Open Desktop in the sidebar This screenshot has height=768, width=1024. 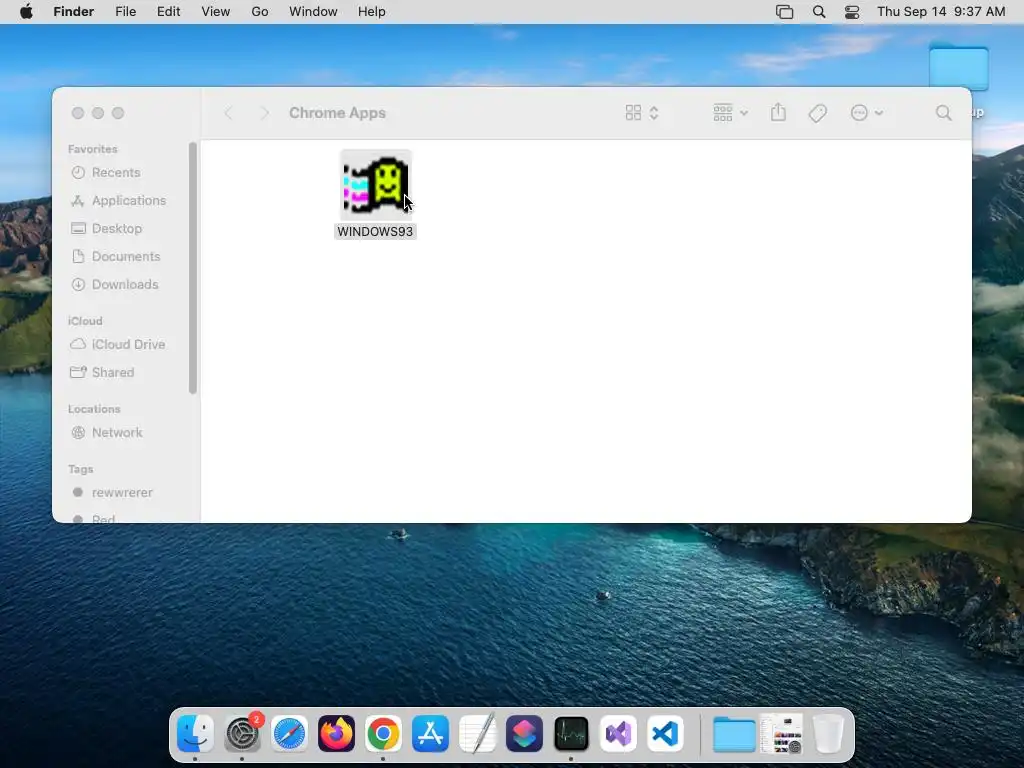(117, 229)
